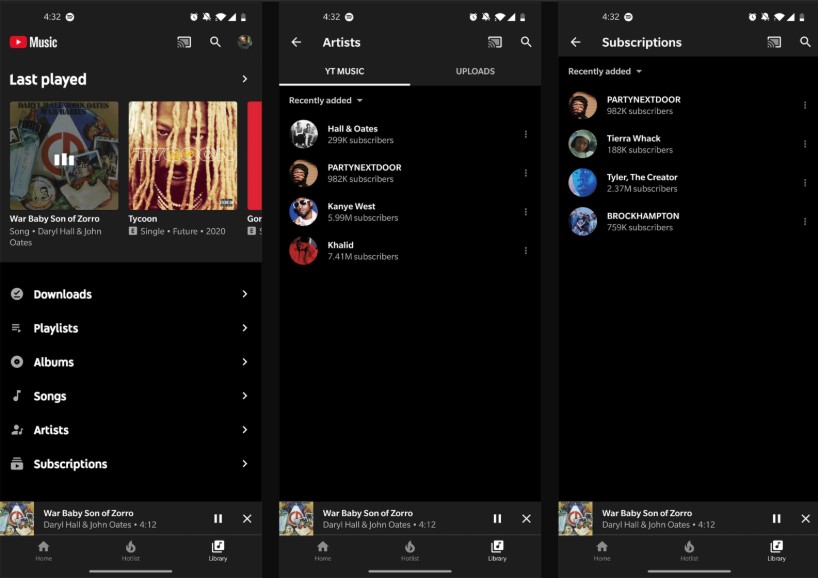The image size is (818, 578).
Task: Tap the Tycoon single cover art
Action: click(x=183, y=155)
